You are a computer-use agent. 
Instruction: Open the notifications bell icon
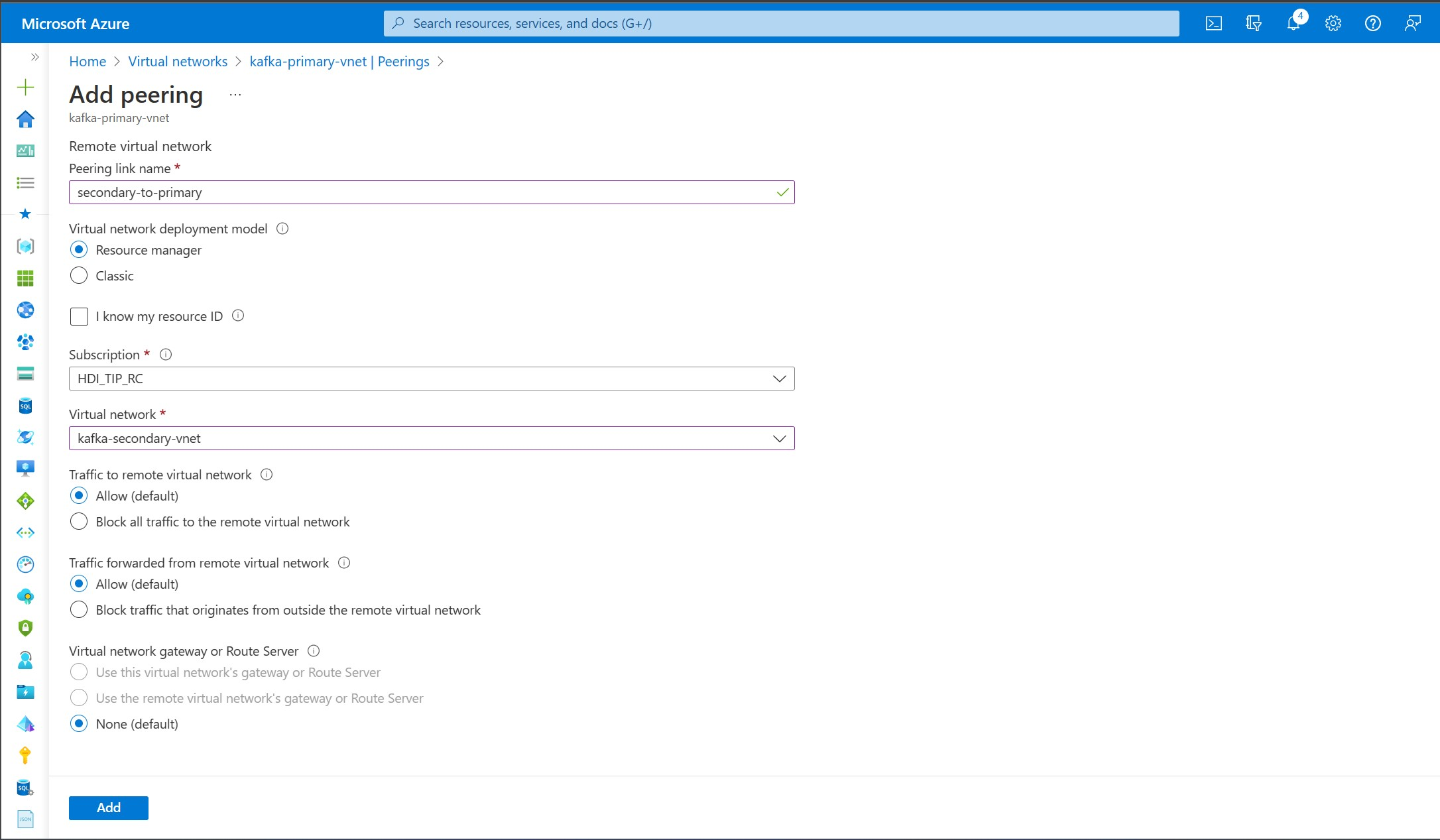click(1293, 24)
